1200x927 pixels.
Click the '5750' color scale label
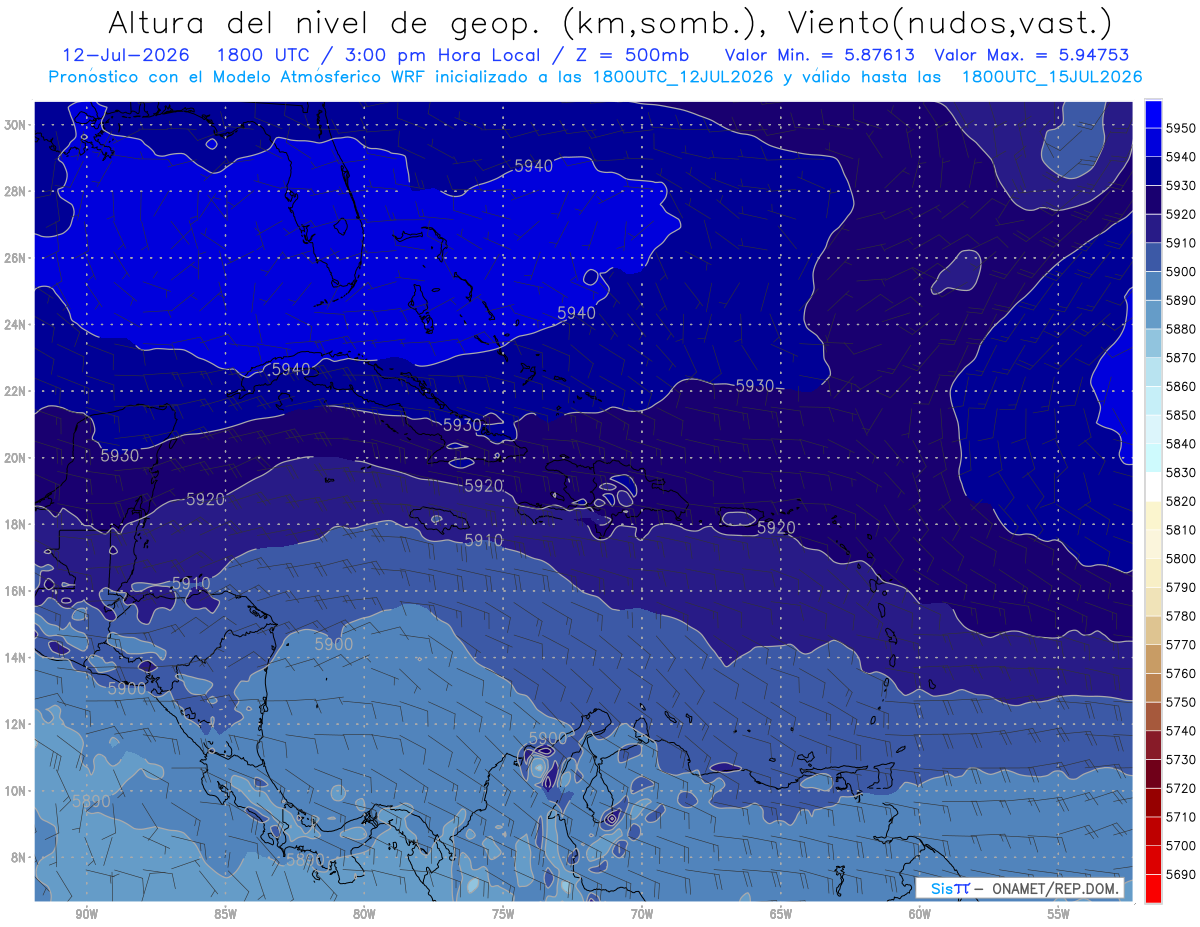(x=1180, y=702)
